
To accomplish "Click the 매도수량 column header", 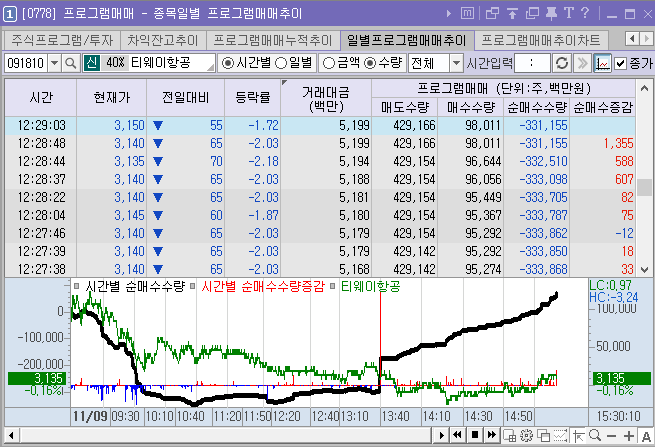I will [x=405, y=107].
